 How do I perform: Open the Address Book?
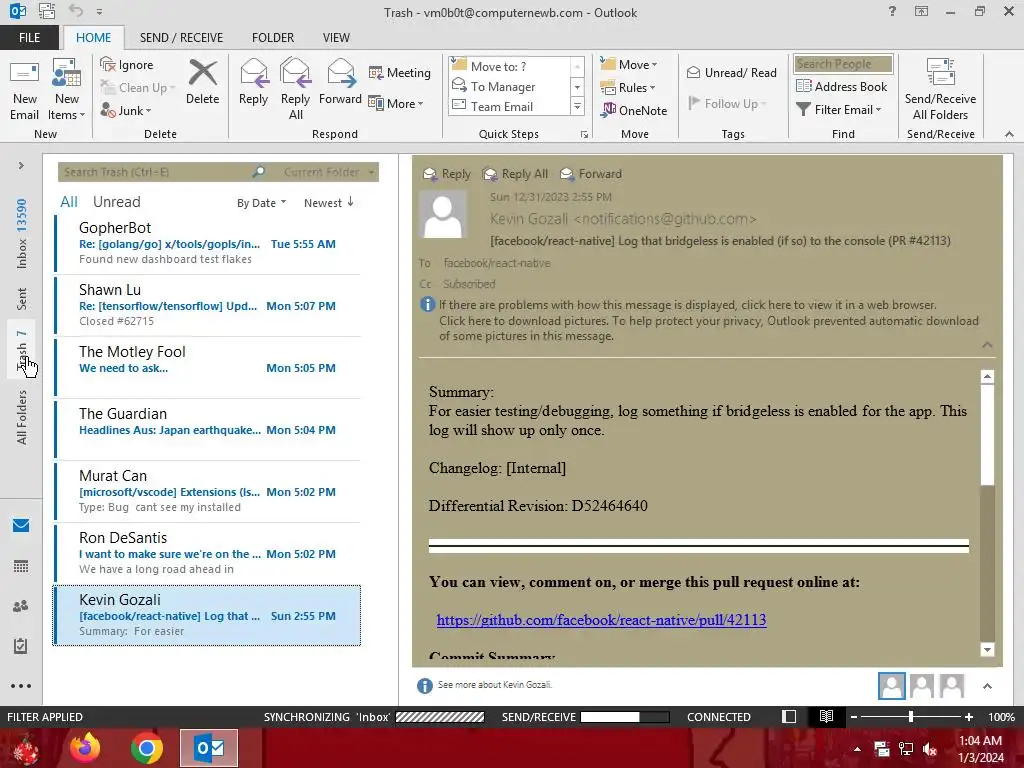[841, 86]
